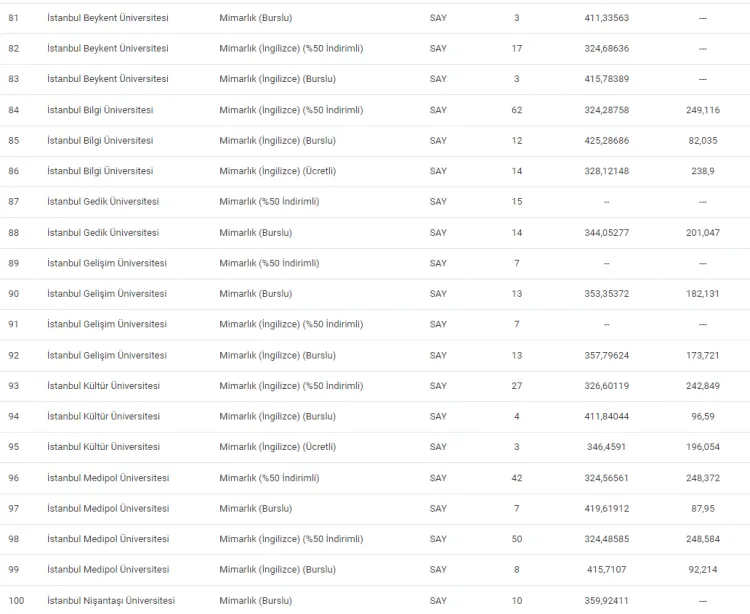Open İstanbul Nişantaşı Üniversitesi entry
750x614 pixels.
(x=110, y=601)
